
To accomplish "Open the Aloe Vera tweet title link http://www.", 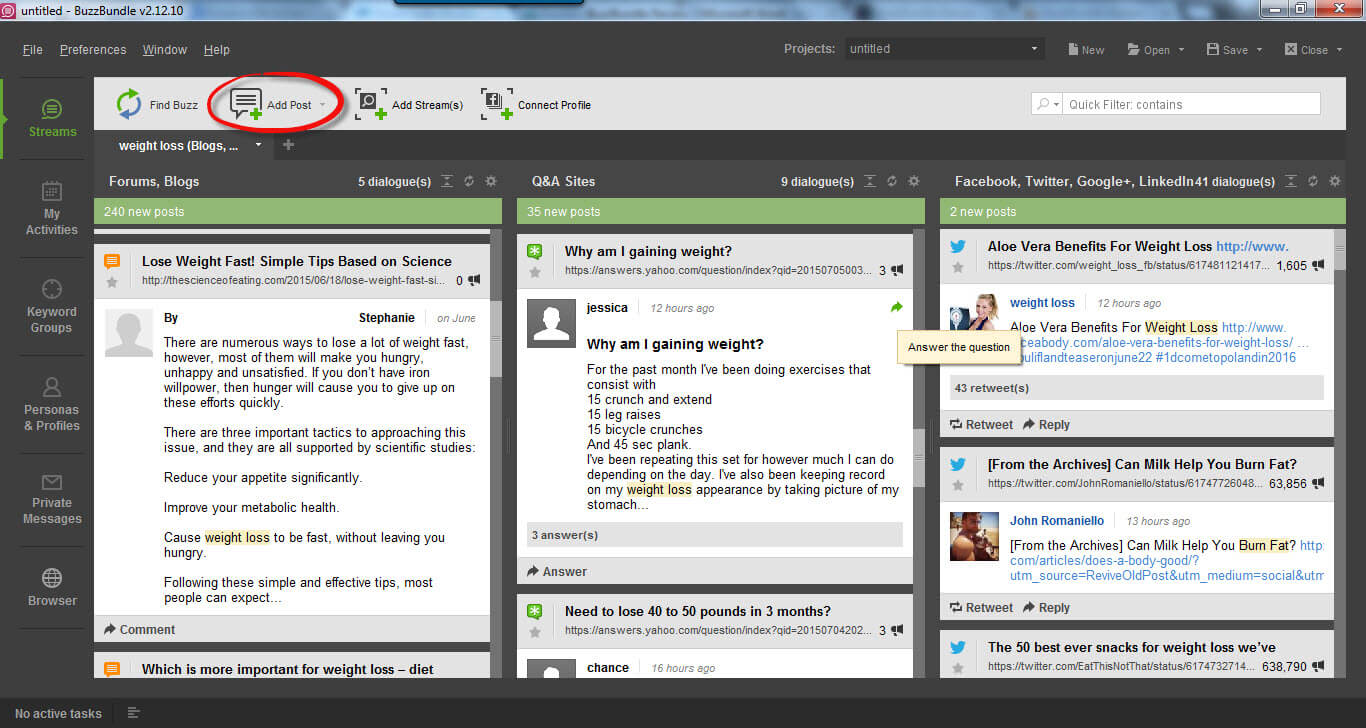I will coord(1252,246).
